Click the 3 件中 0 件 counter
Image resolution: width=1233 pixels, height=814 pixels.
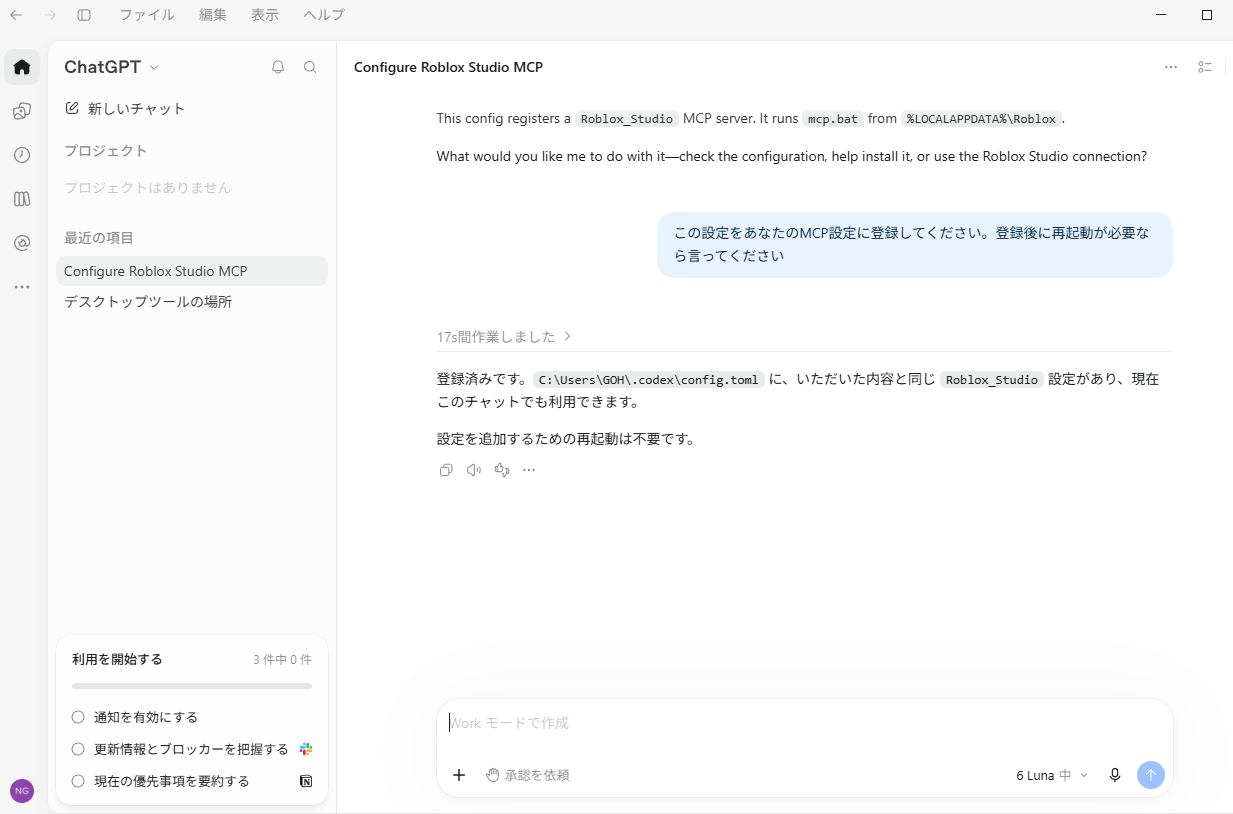click(282, 660)
